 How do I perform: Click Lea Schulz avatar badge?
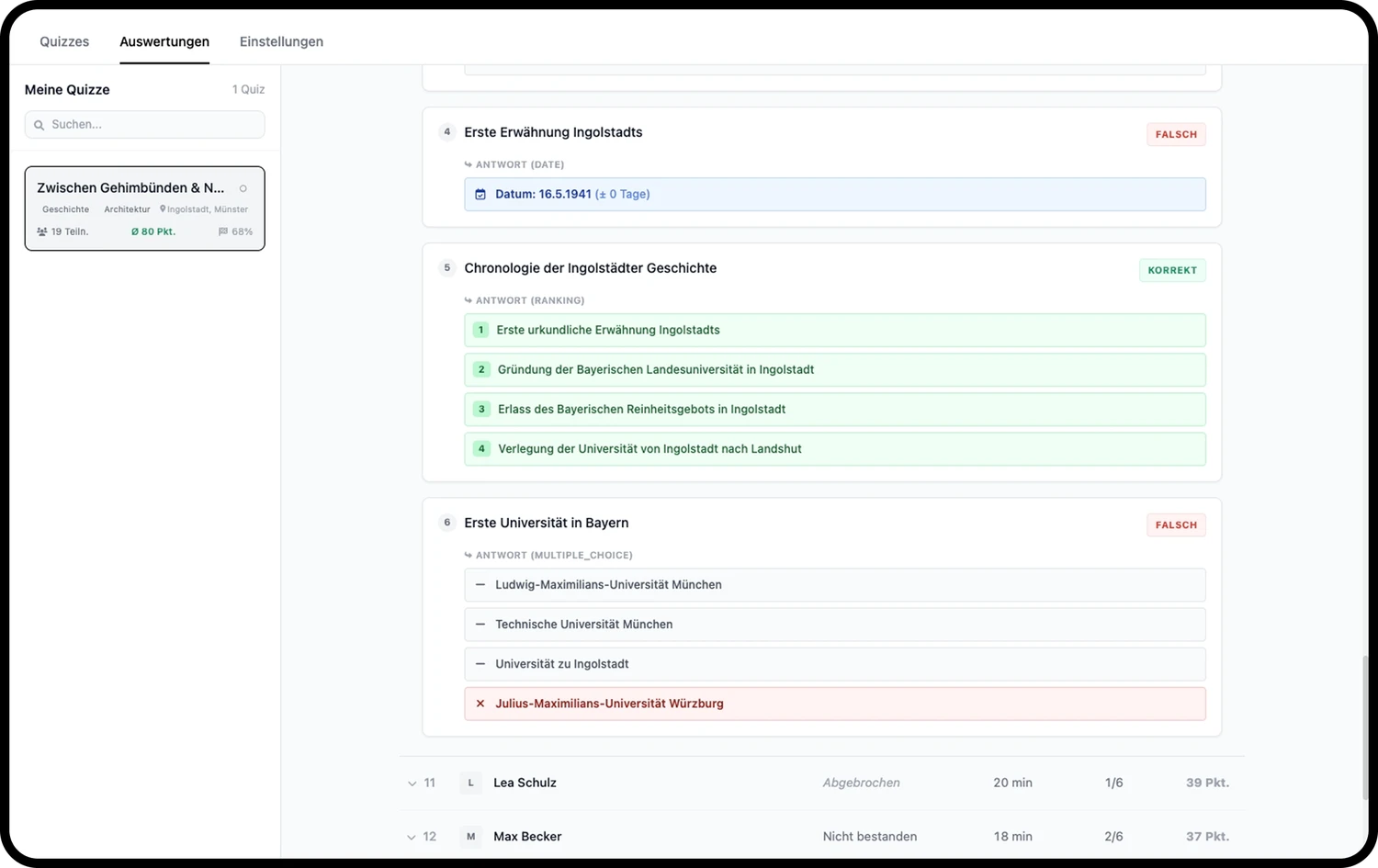[471, 783]
